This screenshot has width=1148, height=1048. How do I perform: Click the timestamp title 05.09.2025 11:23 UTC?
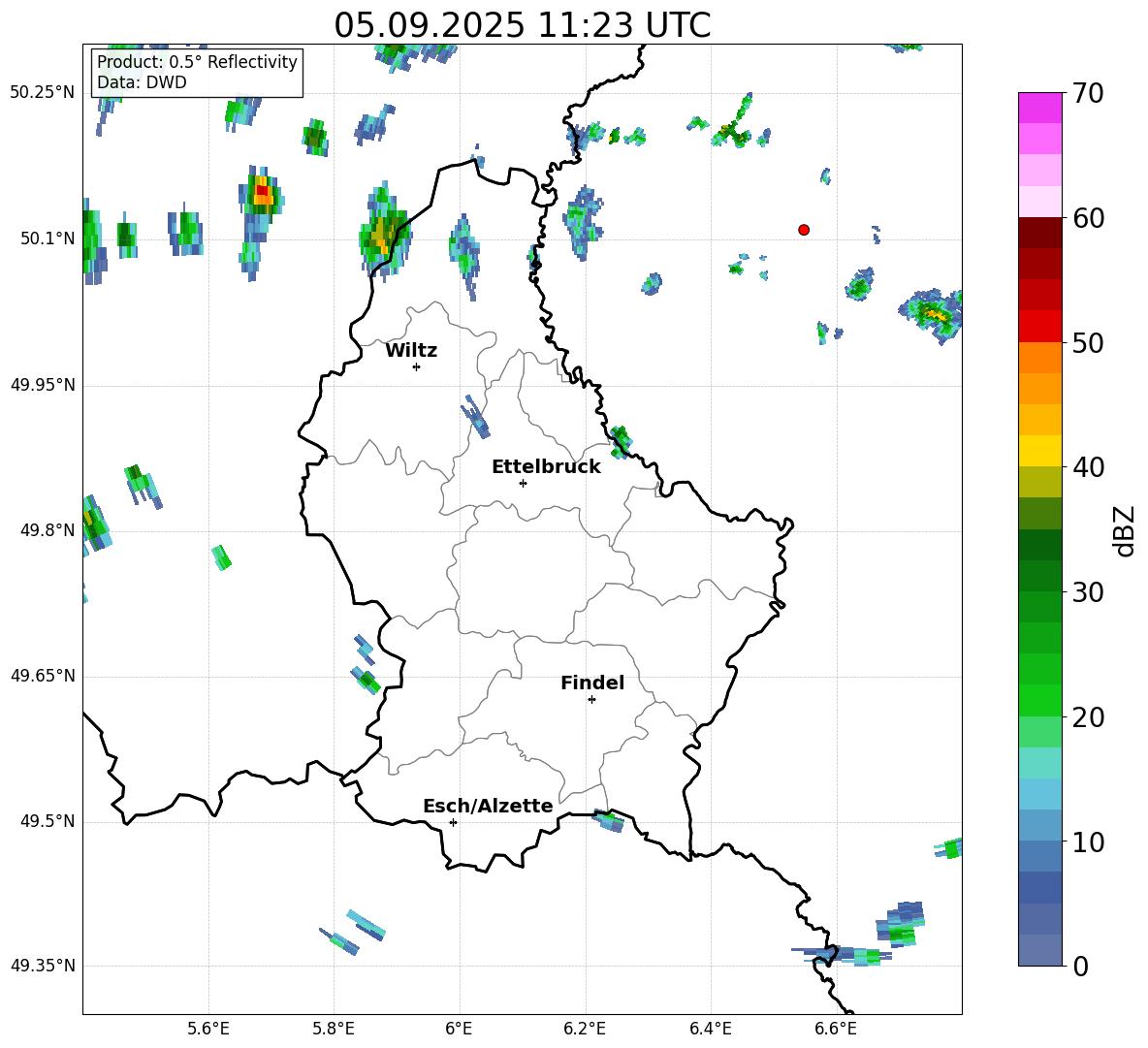coord(522,25)
